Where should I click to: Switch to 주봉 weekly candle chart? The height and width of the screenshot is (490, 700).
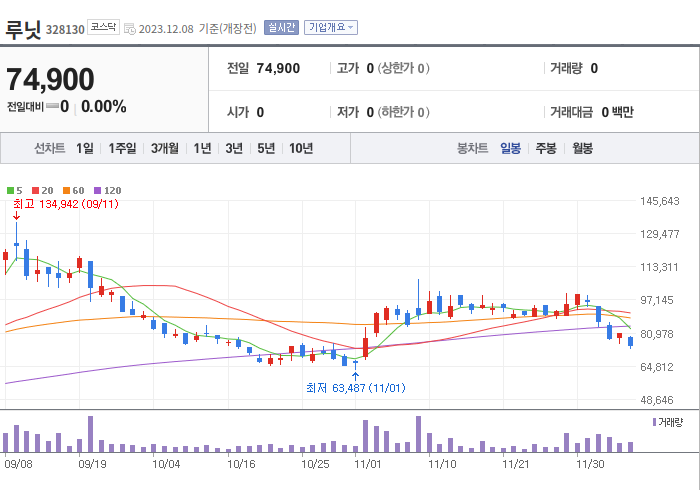coord(546,148)
